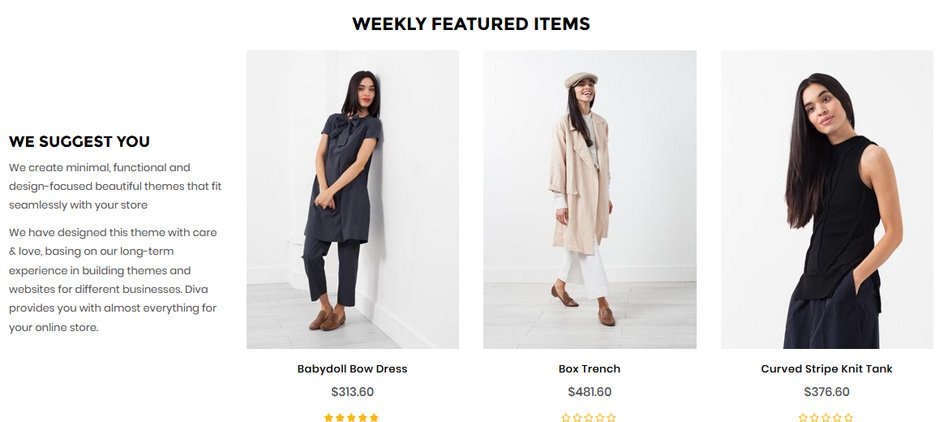This screenshot has width=944, height=422.
Task: Open the Box Trench product title link
Action: 589,369
